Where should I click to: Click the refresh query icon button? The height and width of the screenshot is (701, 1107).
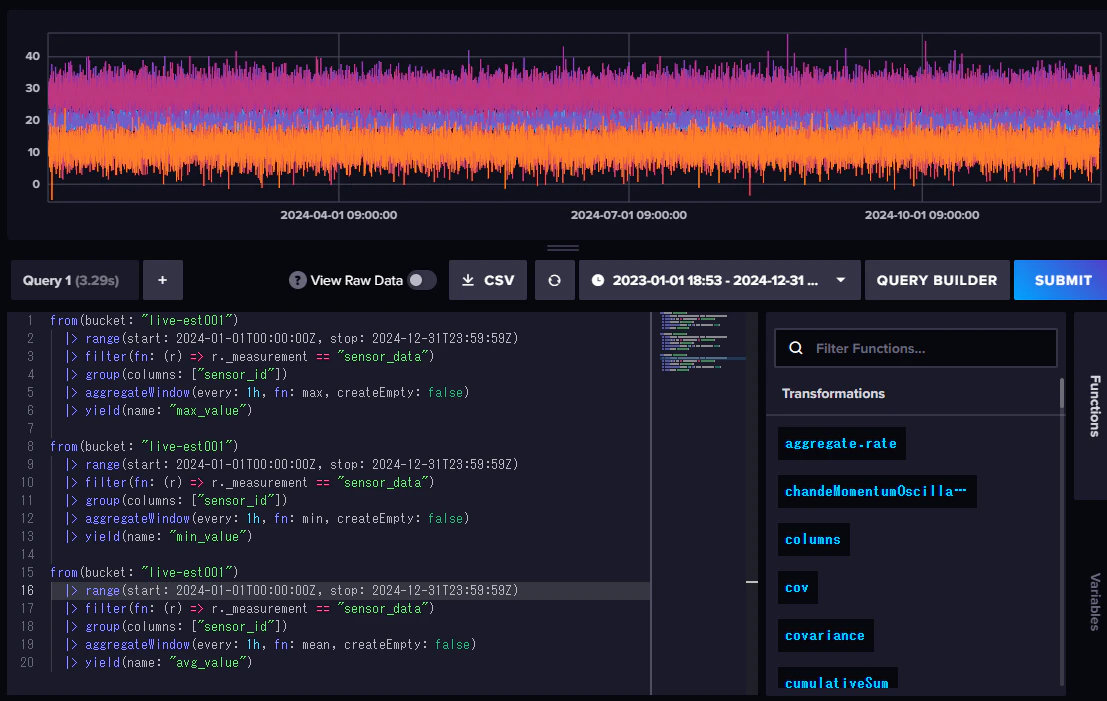pos(554,280)
